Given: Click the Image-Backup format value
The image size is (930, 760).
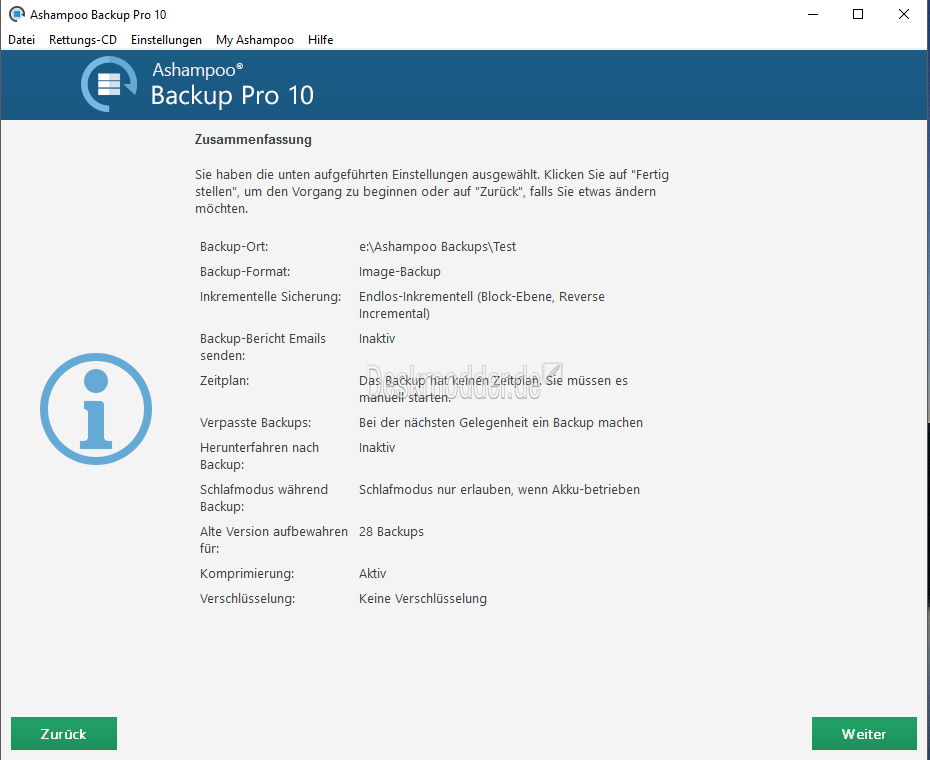Looking at the screenshot, I should (400, 271).
